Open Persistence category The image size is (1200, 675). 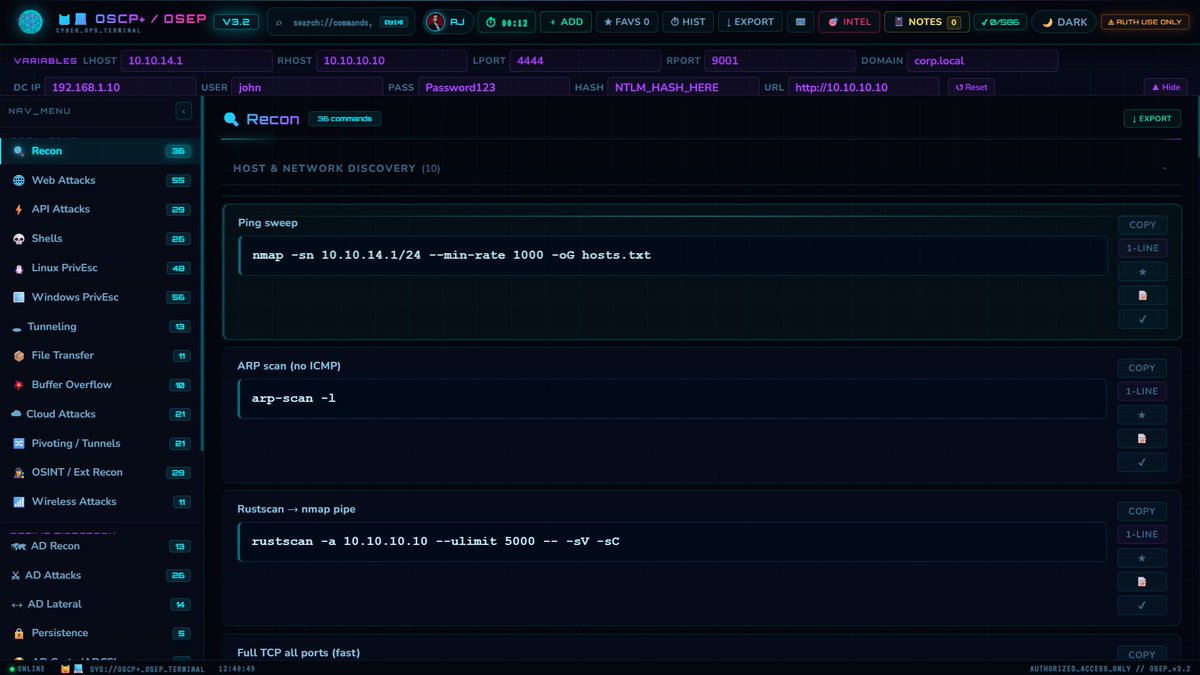[100, 633]
